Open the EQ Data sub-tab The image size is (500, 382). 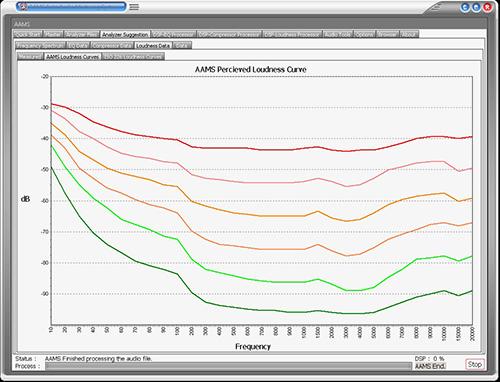pos(78,45)
